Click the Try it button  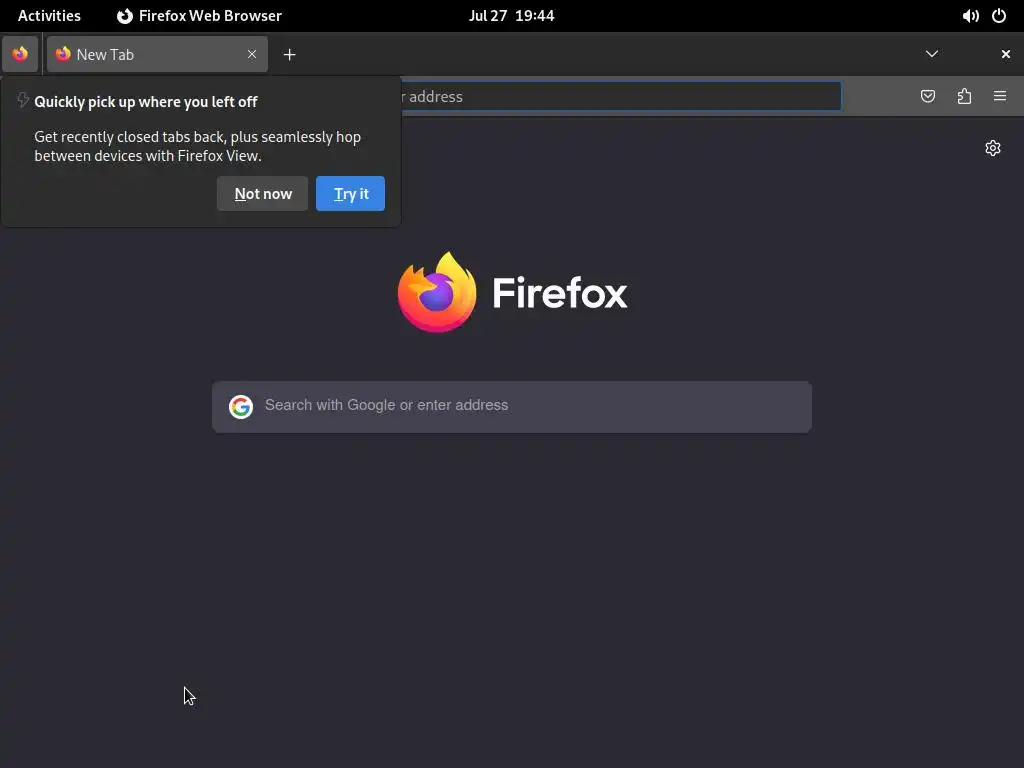(x=351, y=194)
